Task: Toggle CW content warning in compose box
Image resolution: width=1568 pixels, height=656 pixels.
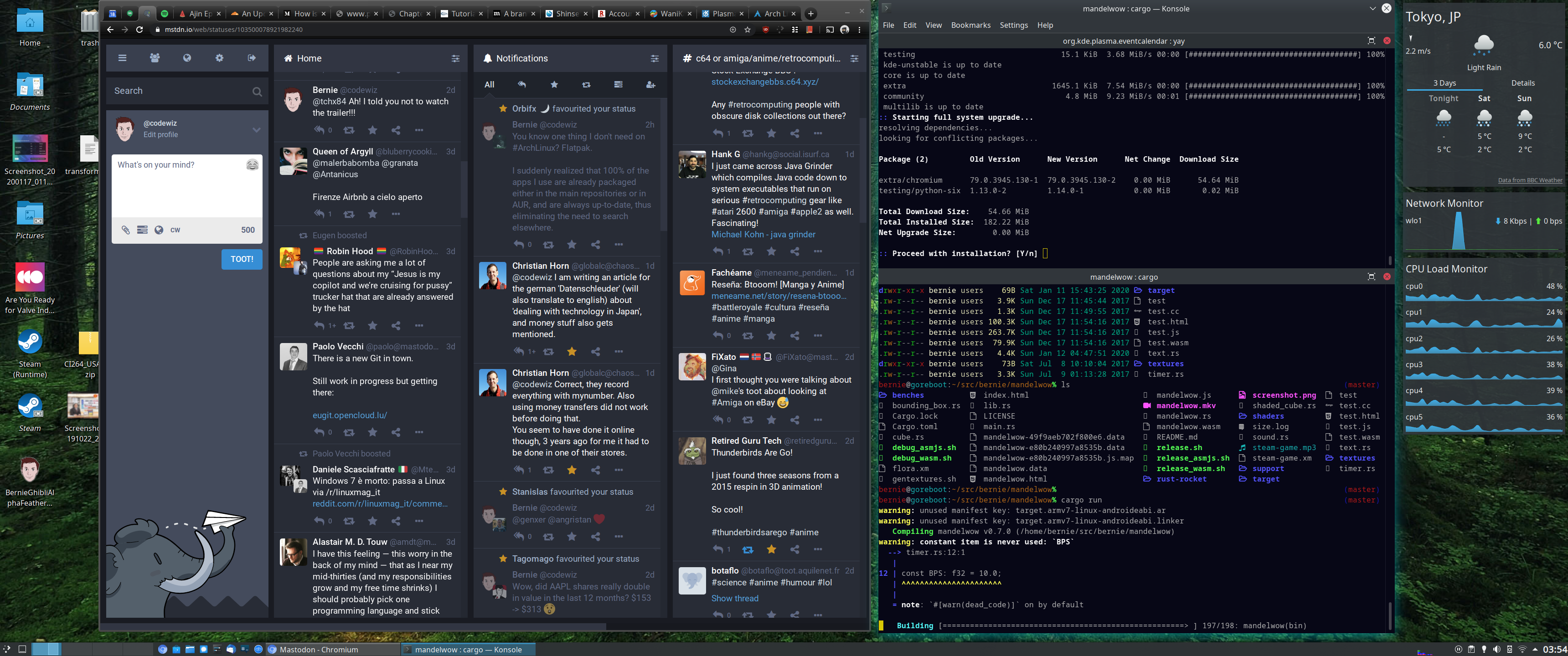Action: (x=175, y=230)
